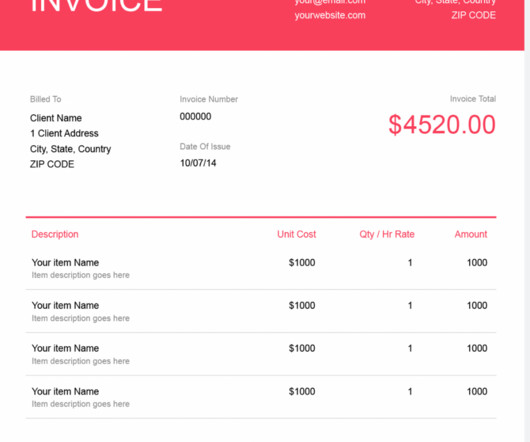Click the second row's item description text
Image resolution: width=530 pixels, height=442 pixels.
80,318
